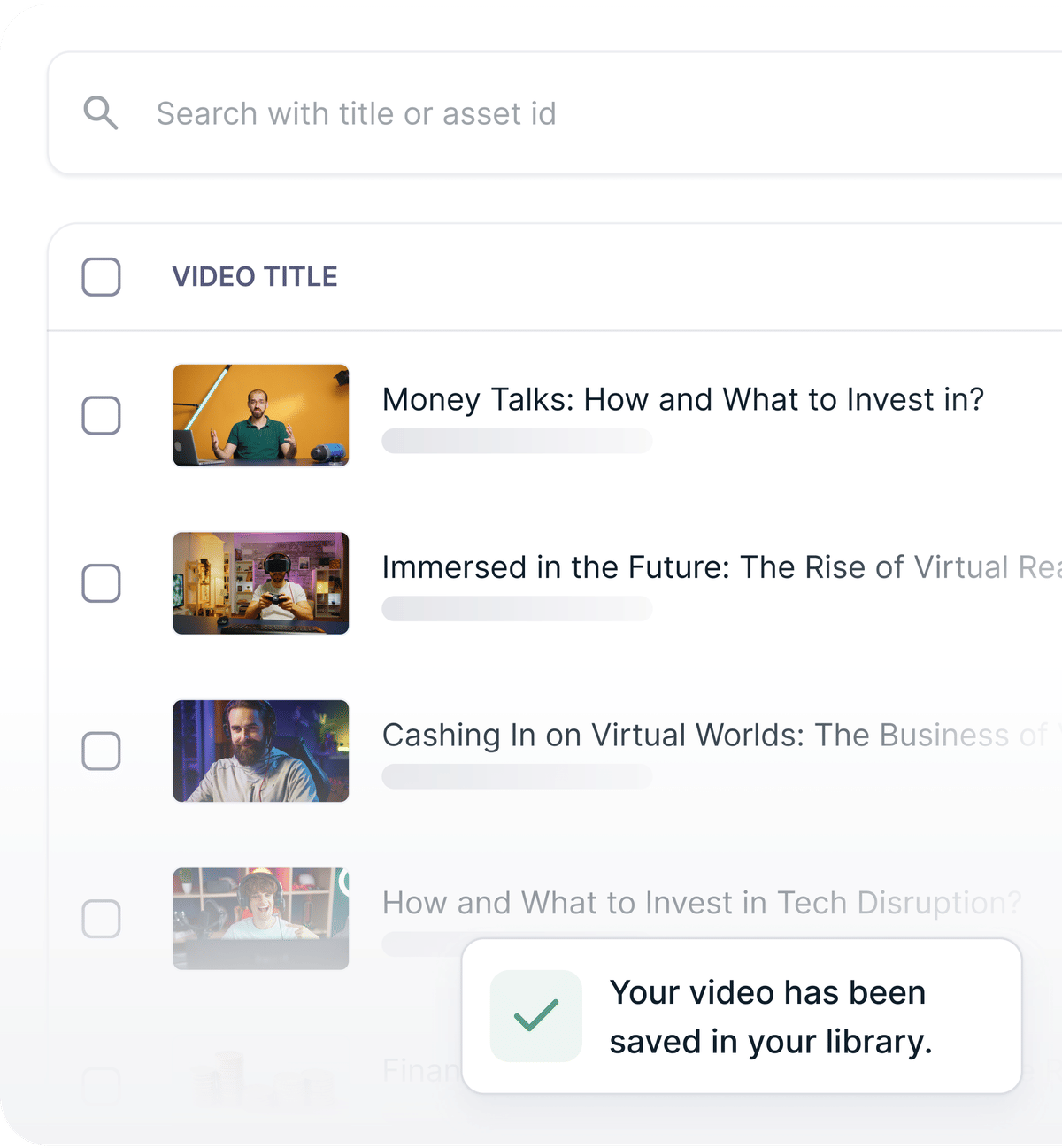The width and height of the screenshot is (1062, 1148).
Task: Select the checkbox for the Tech Disruption video
Action: (101, 919)
